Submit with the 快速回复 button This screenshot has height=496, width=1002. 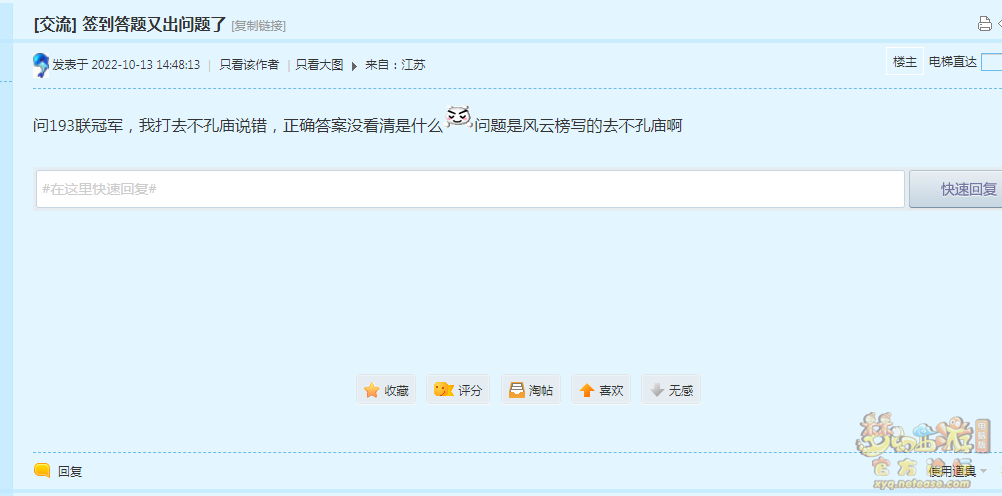click(x=955, y=189)
